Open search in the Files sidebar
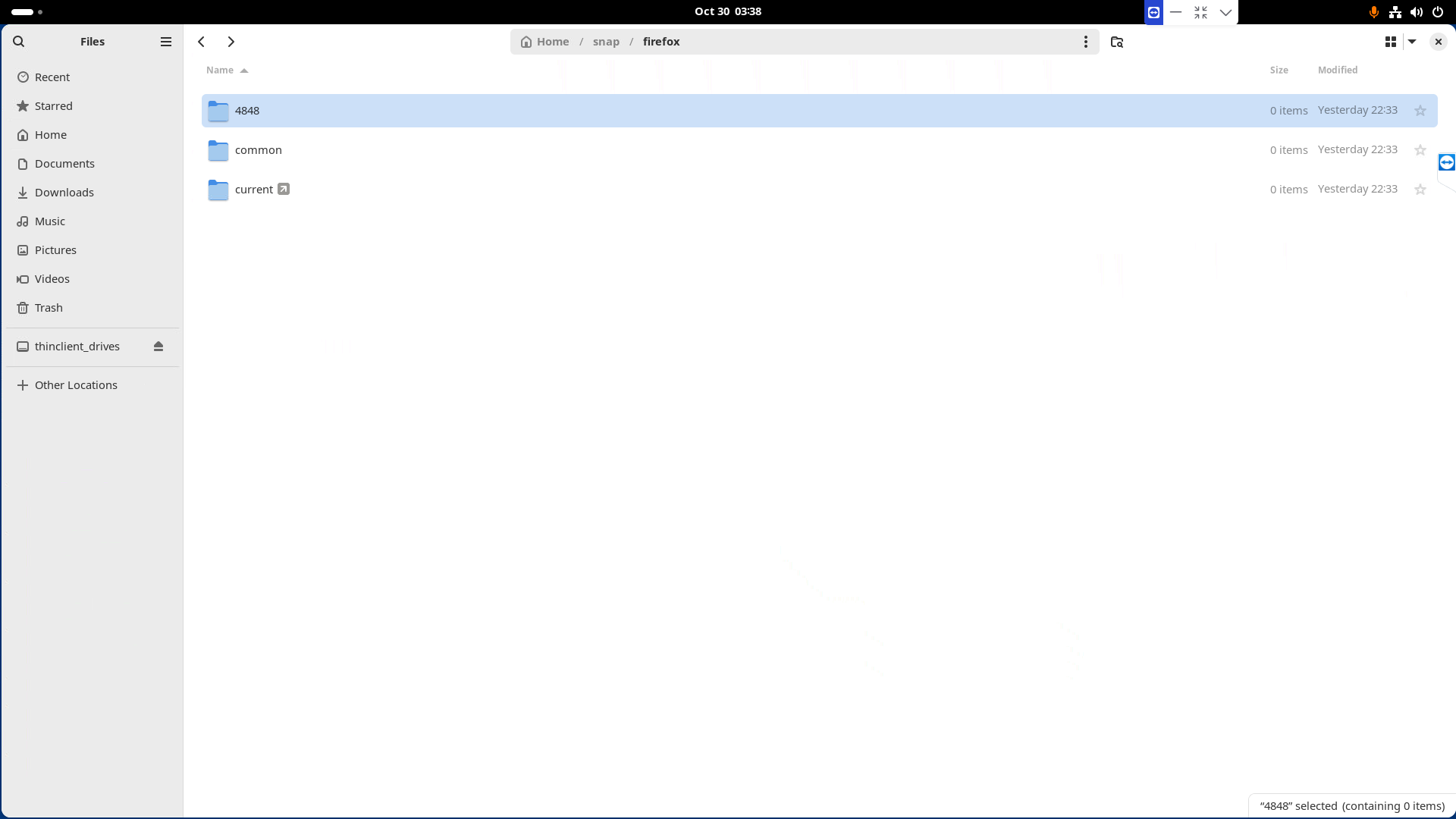The height and width of the screenshot is (819, 1456). [19, 41]
